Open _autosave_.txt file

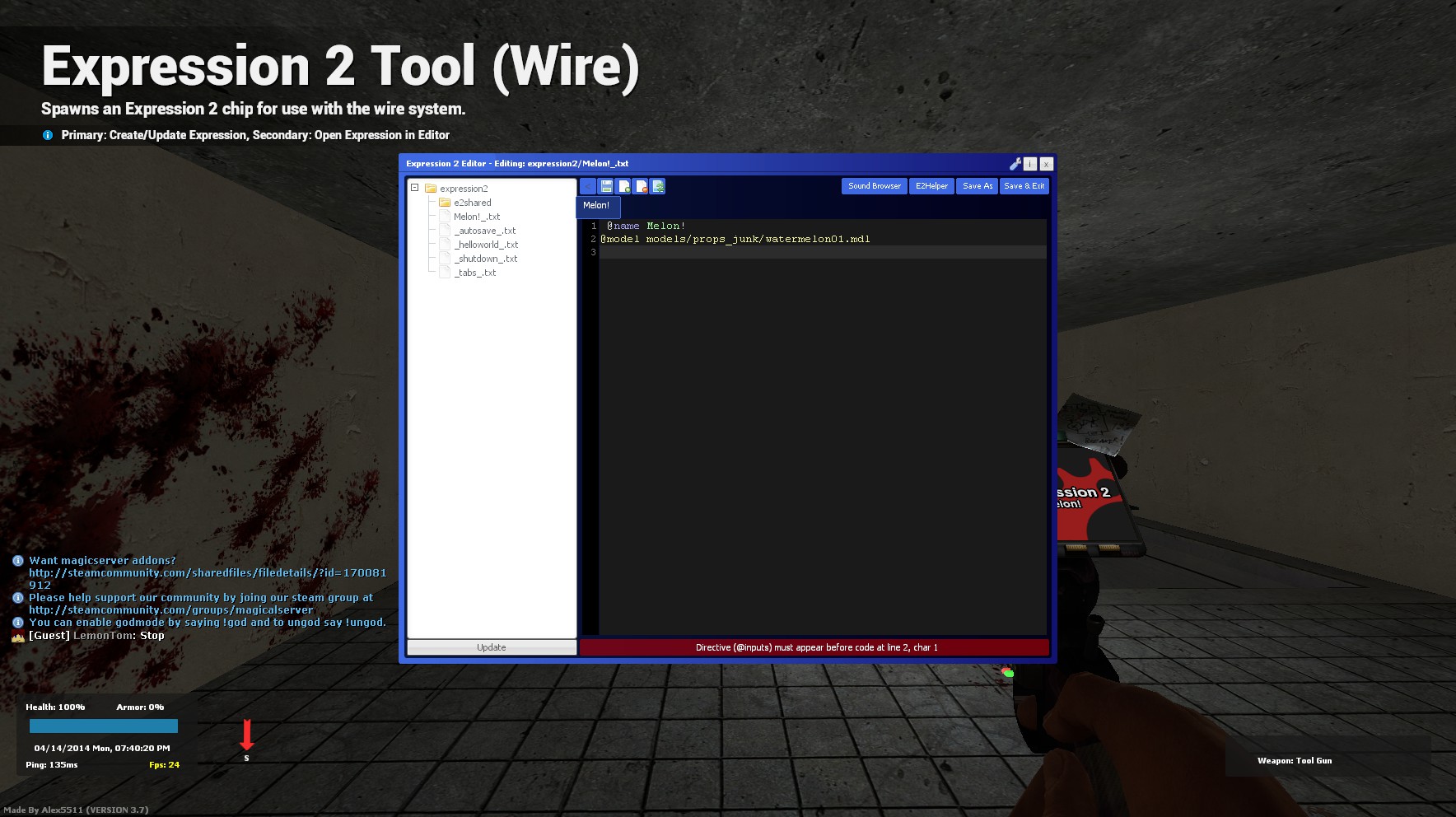(485, 231)
